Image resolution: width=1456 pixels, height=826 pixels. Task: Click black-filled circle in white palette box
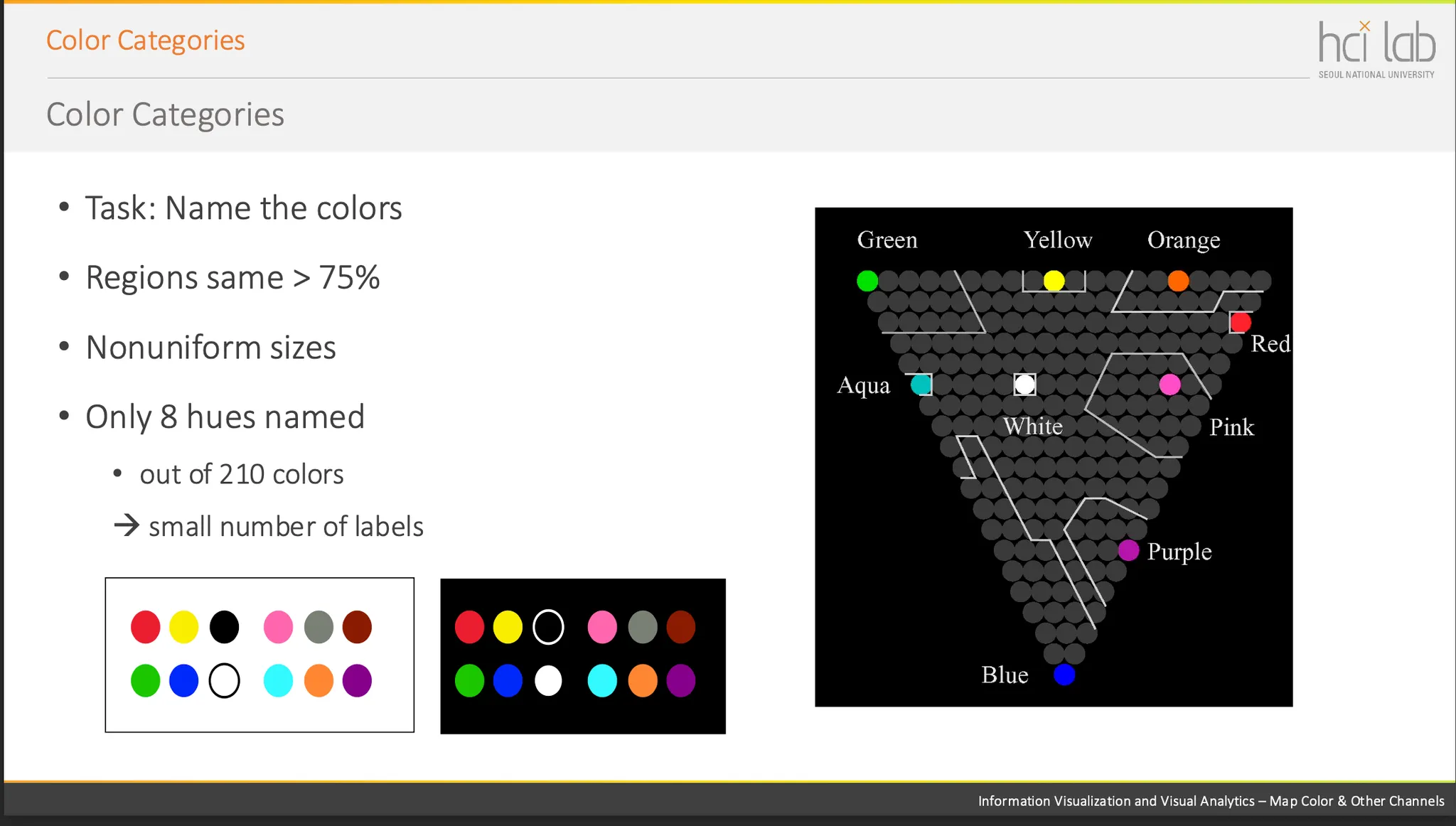pyautogui.click(x=224, y=627)
